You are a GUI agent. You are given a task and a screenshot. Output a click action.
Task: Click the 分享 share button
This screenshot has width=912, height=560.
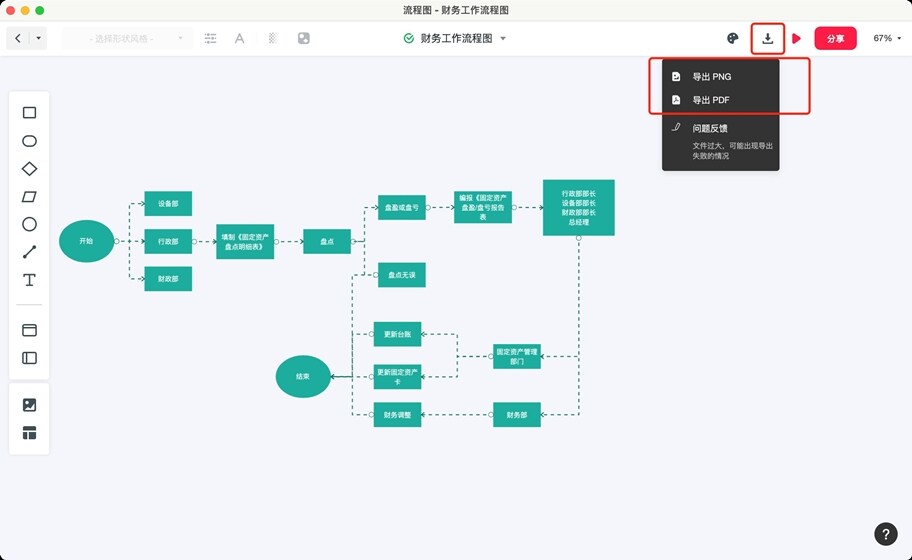pos(835,38)
